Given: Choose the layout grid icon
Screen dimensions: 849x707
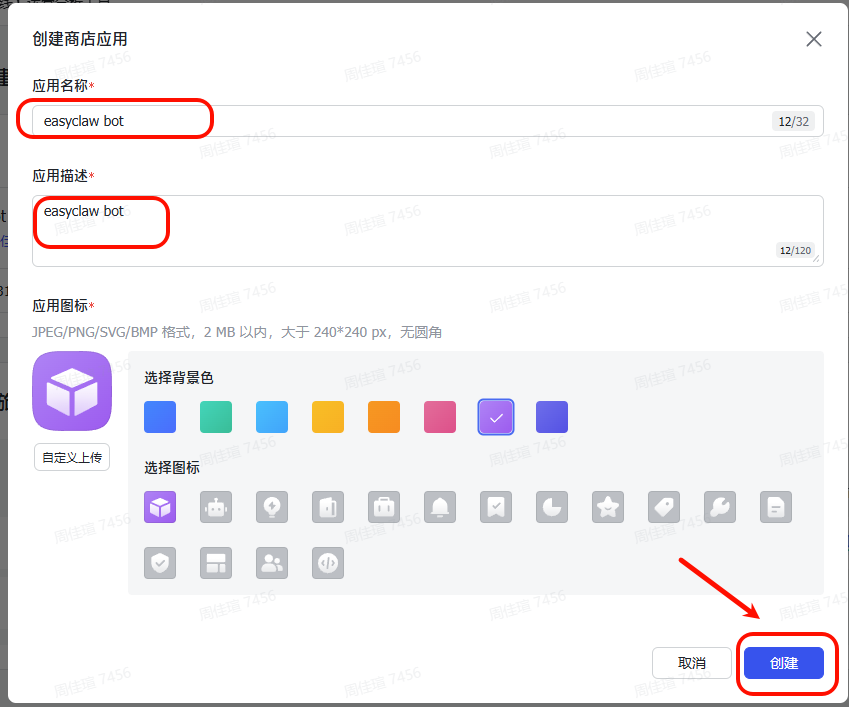Looking at the screenshot, I should [216, 563].
